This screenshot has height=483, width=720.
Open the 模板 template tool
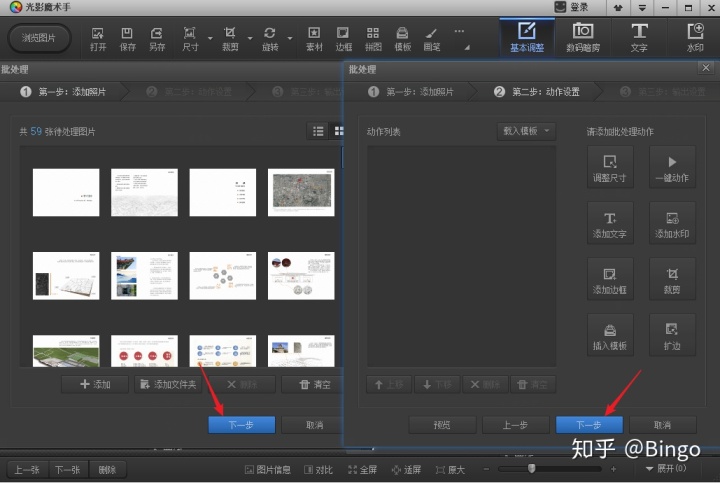coord(402,39)
